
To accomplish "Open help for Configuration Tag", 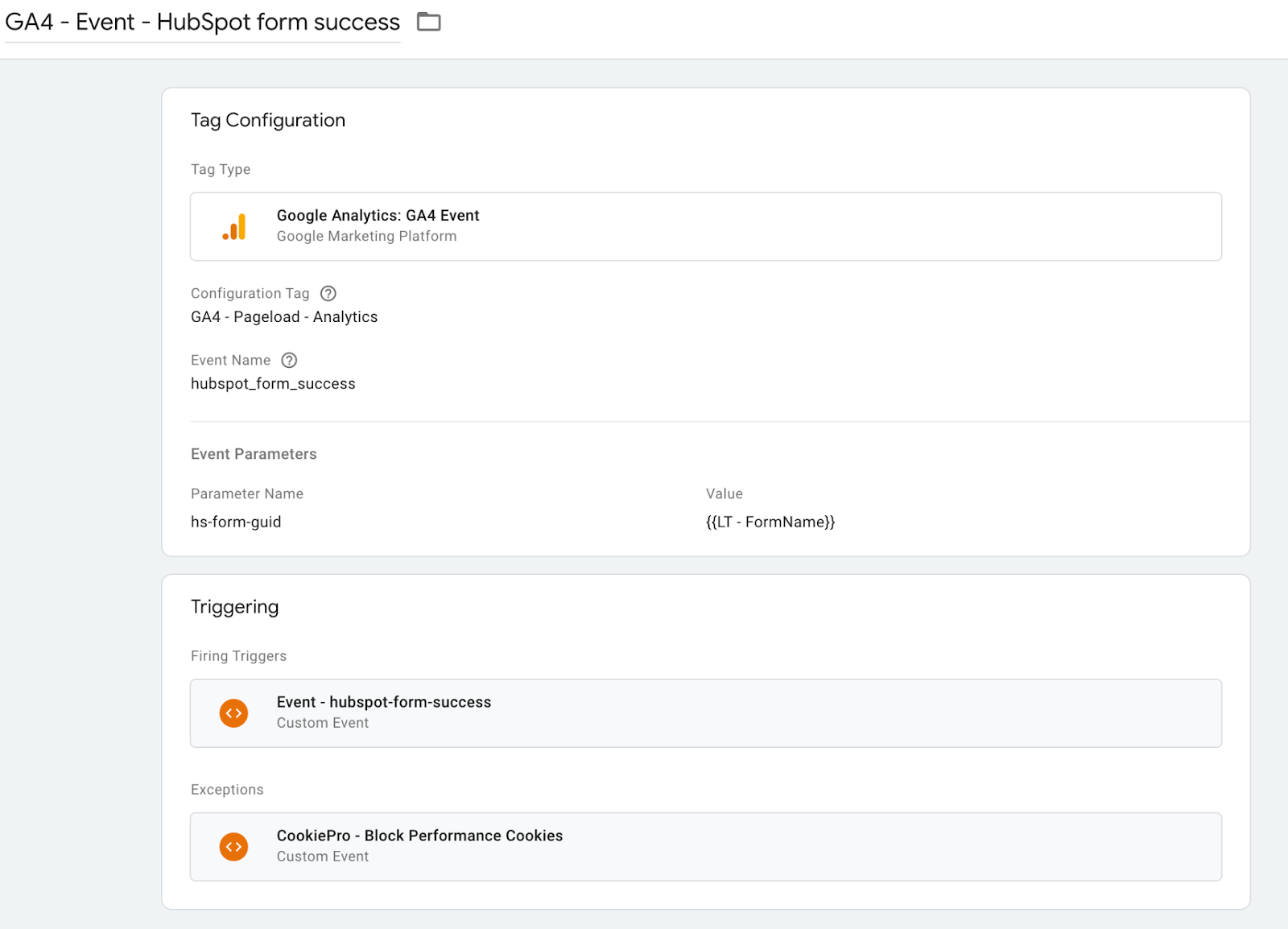I will 328,294.
